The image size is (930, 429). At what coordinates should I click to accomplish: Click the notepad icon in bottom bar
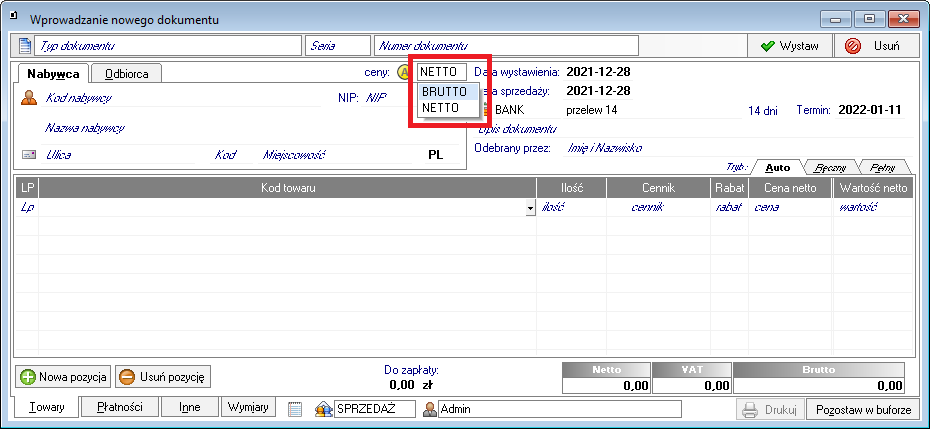294,409
